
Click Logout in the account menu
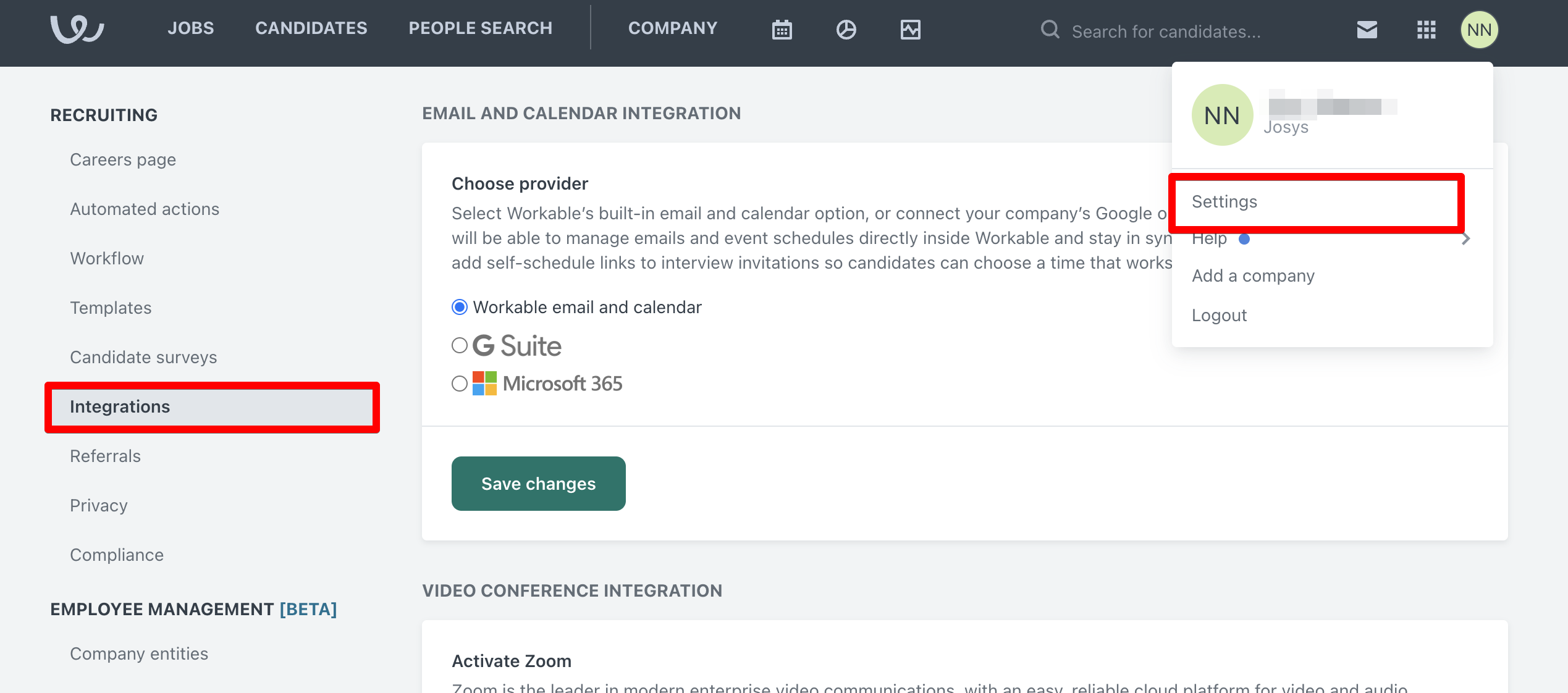(x=1219, y=316)
